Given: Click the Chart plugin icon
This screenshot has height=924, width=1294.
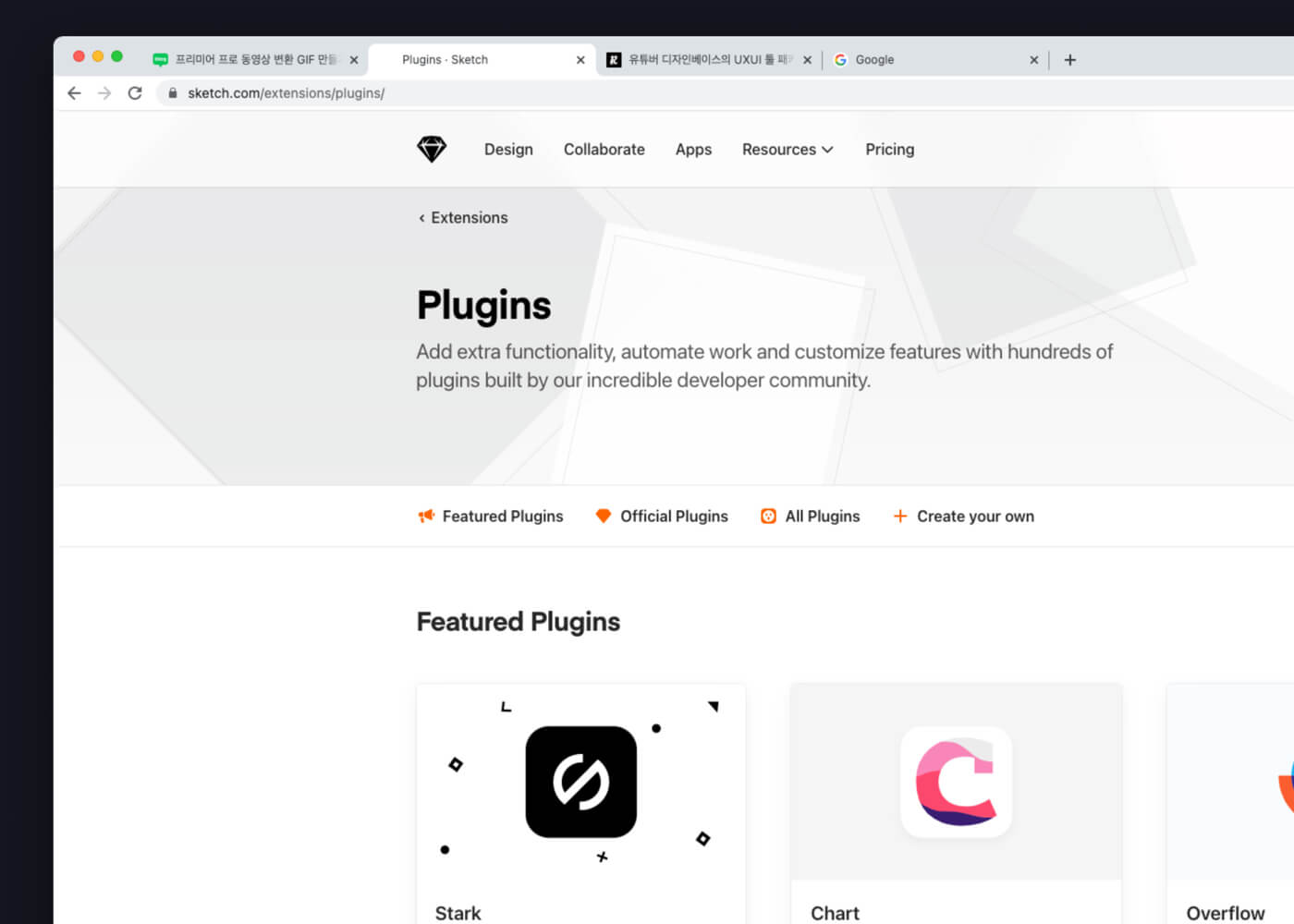Looking at the screenshot, I should pyautogui.click(x=956, y=782).
